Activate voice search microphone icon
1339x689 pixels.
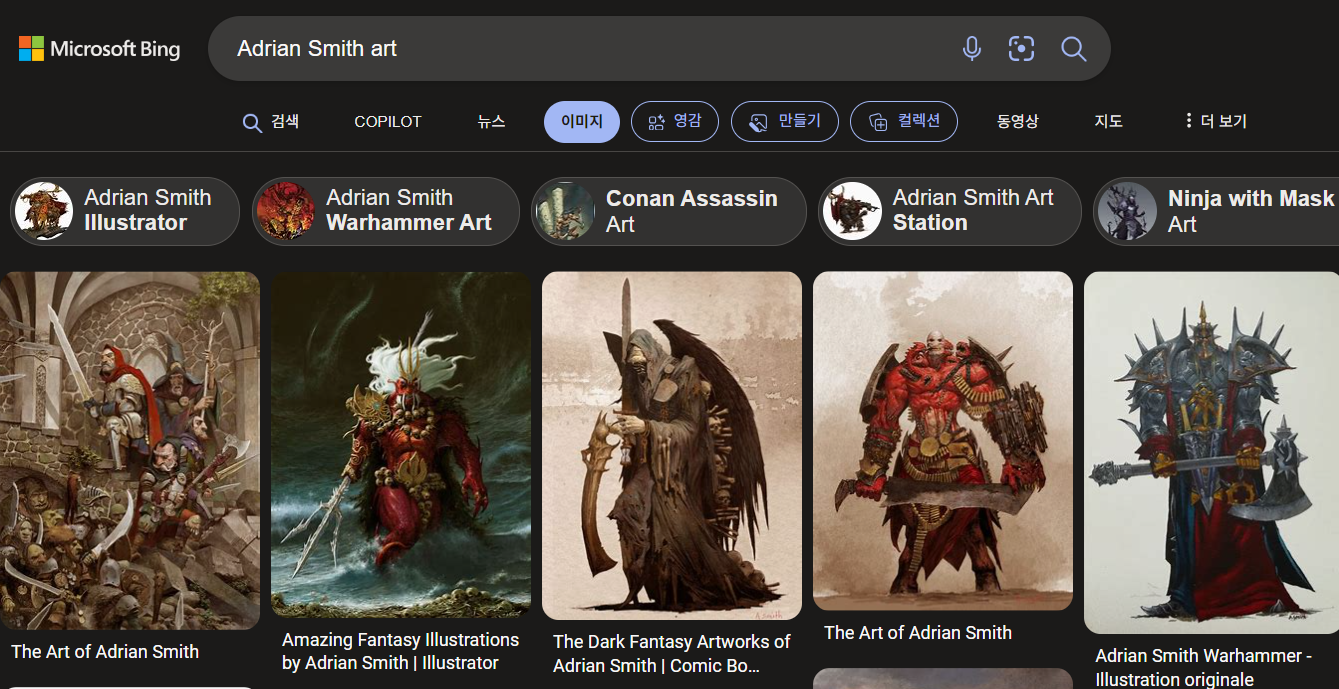(x=971, y=48)
